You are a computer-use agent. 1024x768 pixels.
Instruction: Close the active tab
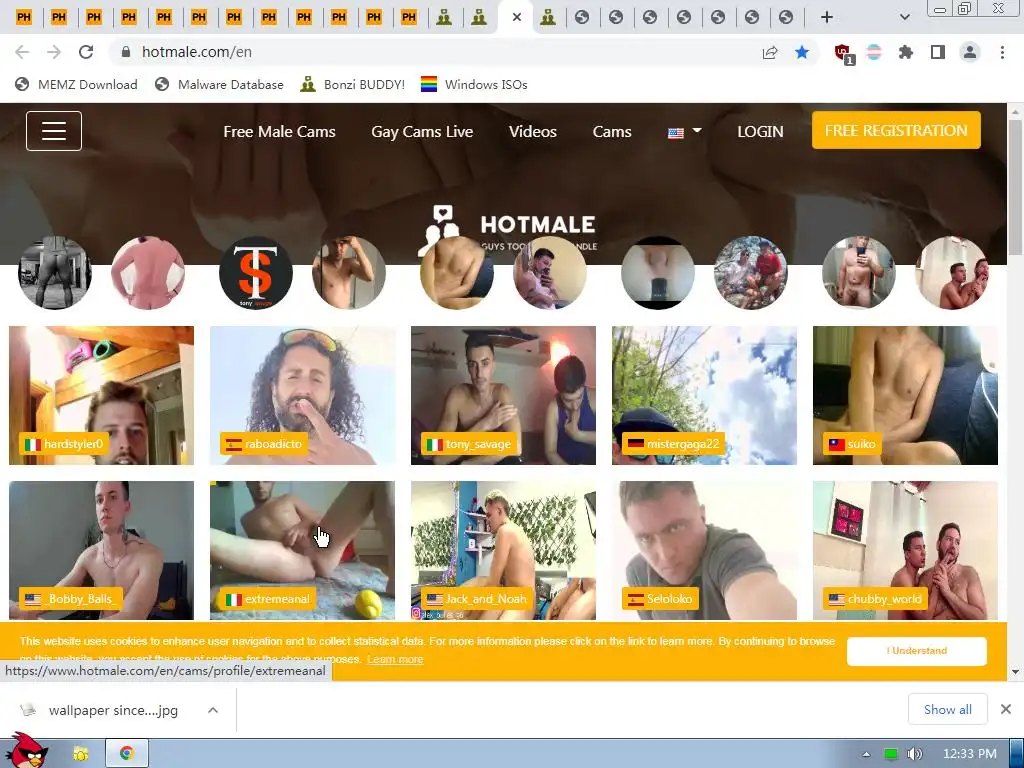pos(517,17)
